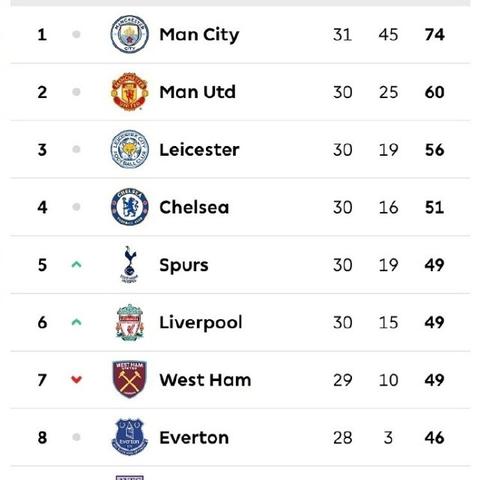Image resolution: width=480 pixels, height=480 pixels.
Task: Click the Man Utd club crest
Action: tap(130, 92)
